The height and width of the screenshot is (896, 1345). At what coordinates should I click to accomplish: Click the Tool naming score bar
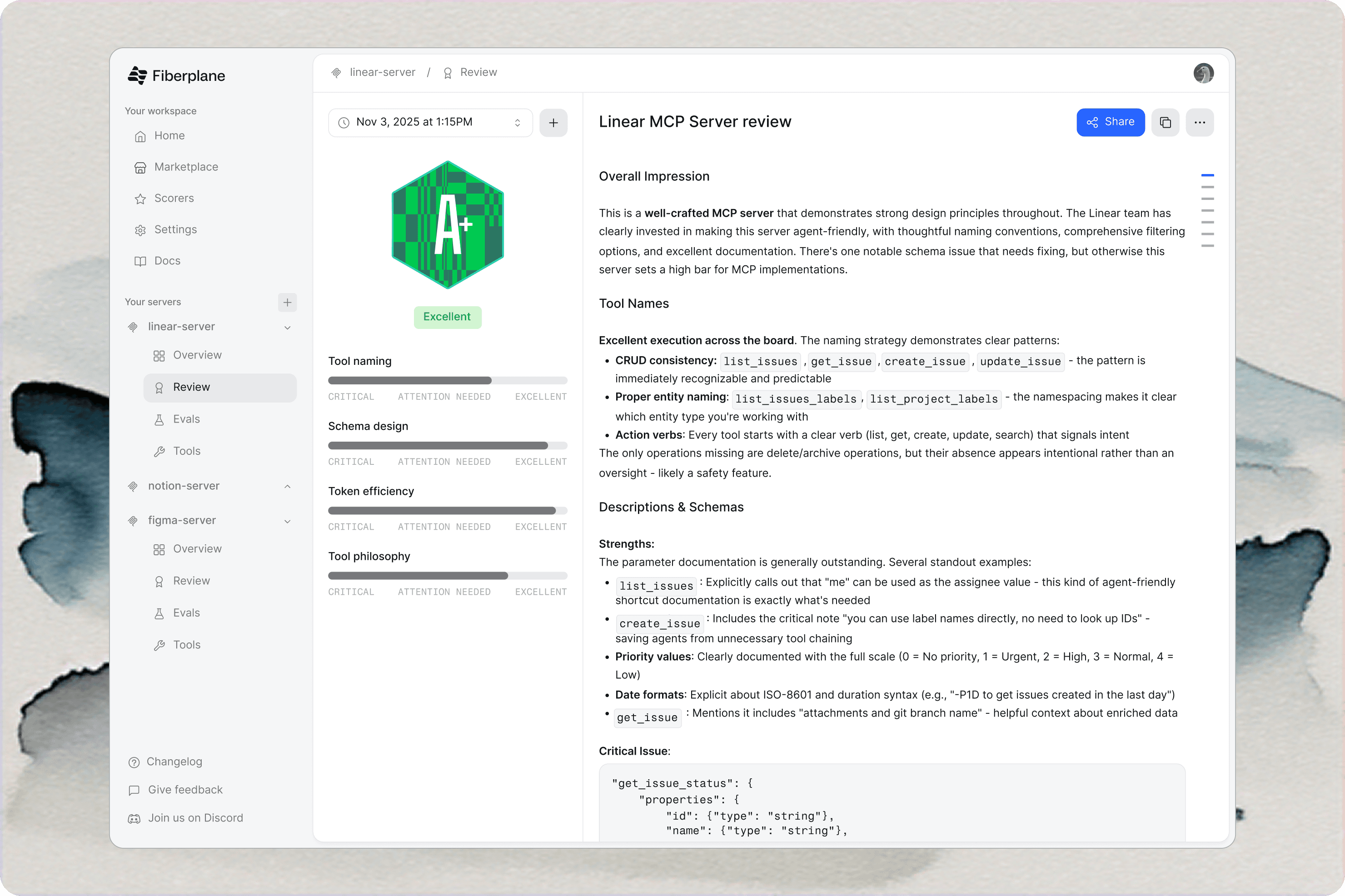point(448,381)
